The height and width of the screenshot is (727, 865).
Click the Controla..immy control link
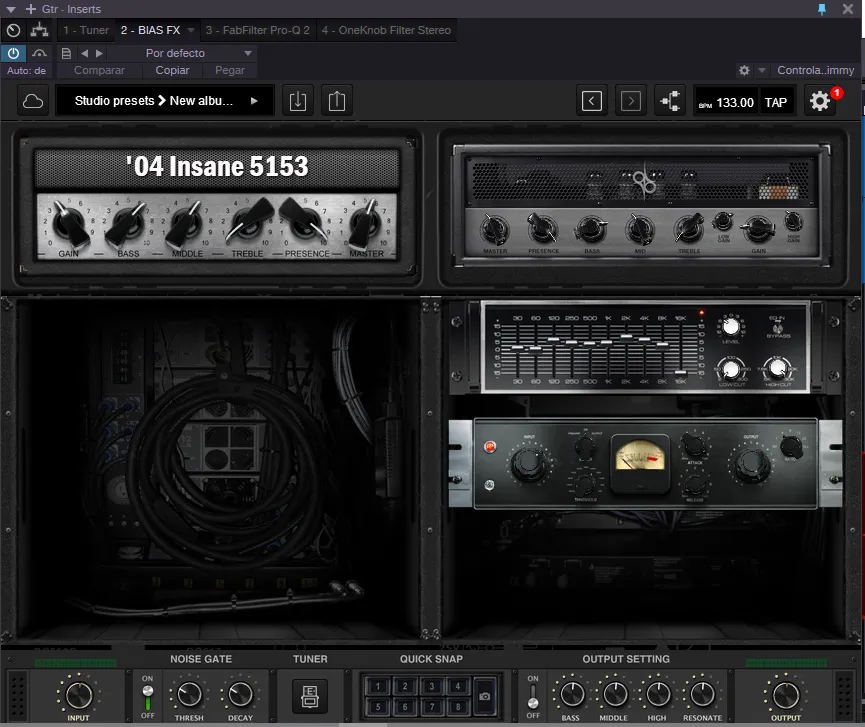(x=815, y=70)
